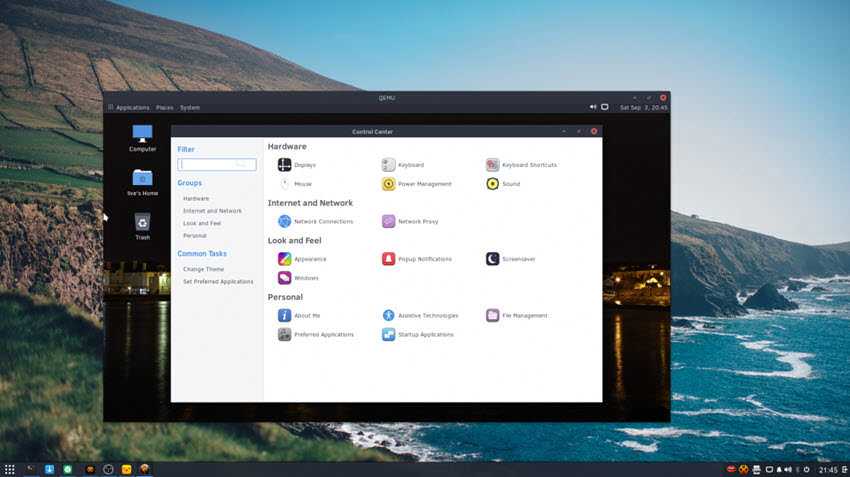Jump to the Personal group in sidebar
The image size is (850, 477).
pyautogui.click(x=195, y=236)
